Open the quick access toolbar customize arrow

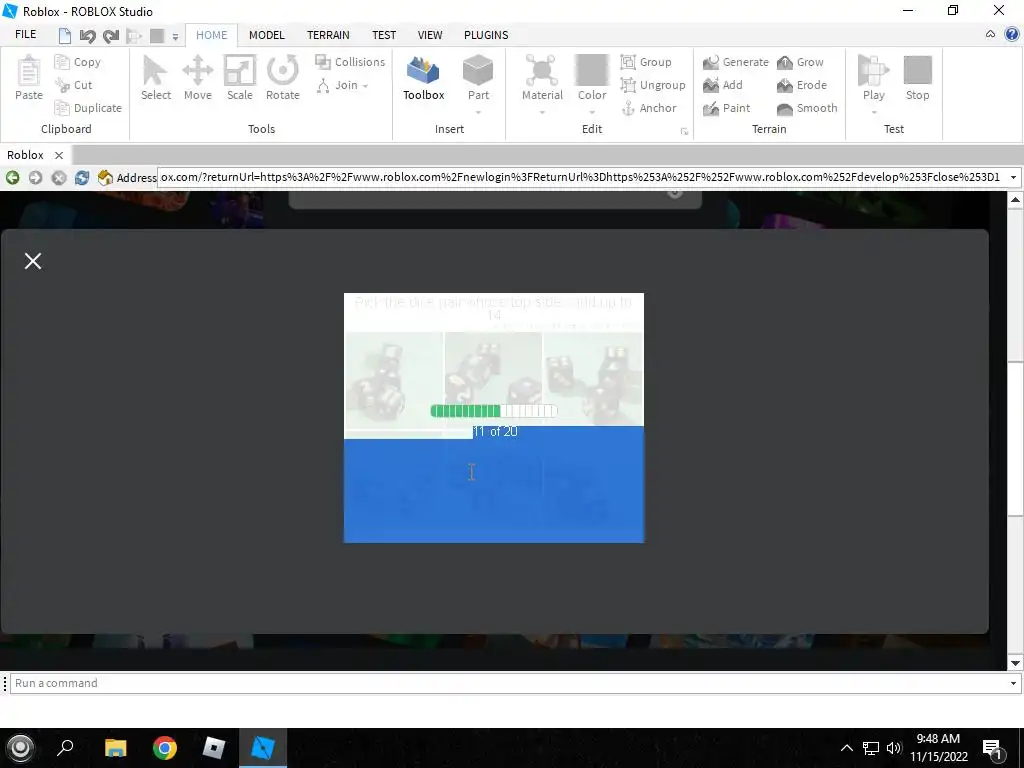(175, 37)
